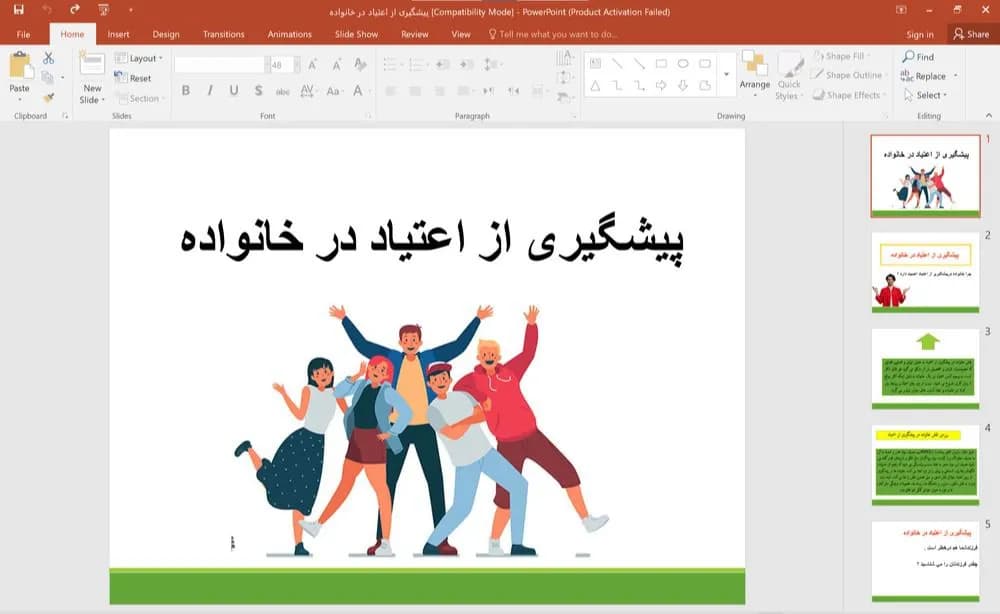1000x614 pixels.
Task: Increase the font size
Action: (x=312, y=64)
